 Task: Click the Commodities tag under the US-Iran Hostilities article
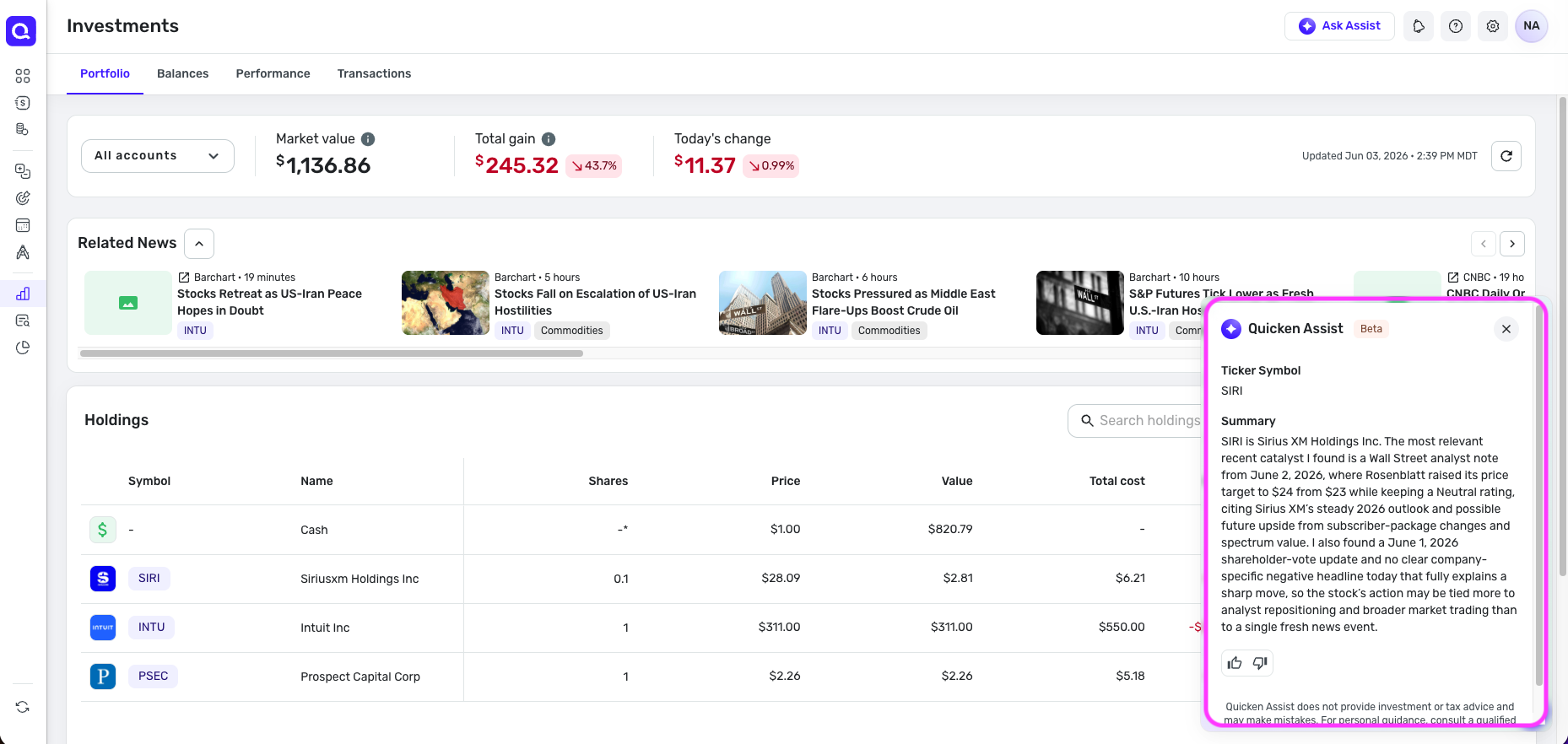click(x=572, y=331)
